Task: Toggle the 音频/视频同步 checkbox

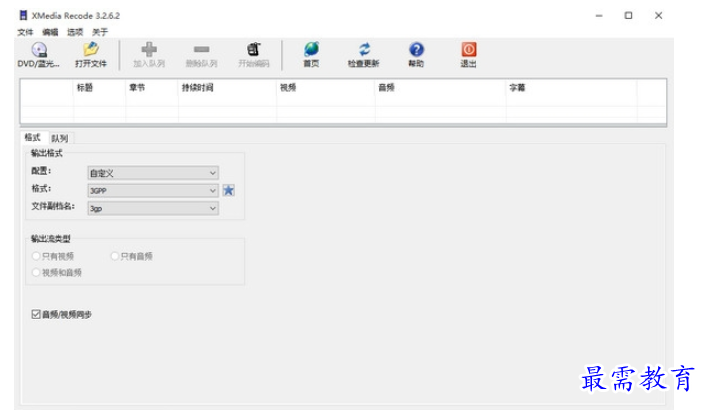Action: coord(36,314)
